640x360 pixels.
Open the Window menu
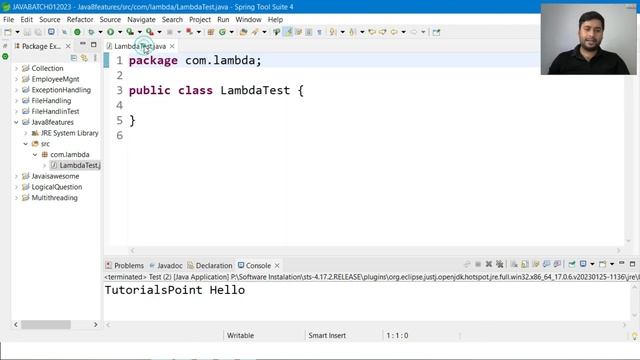click(x=248, y=20)
